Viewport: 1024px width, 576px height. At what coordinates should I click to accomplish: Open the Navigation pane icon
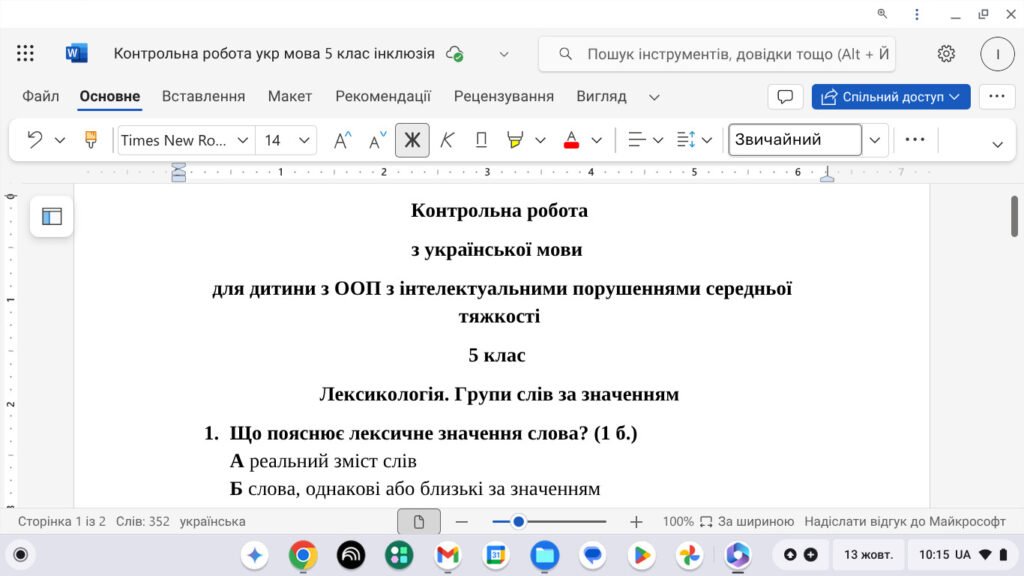point(51,216)
